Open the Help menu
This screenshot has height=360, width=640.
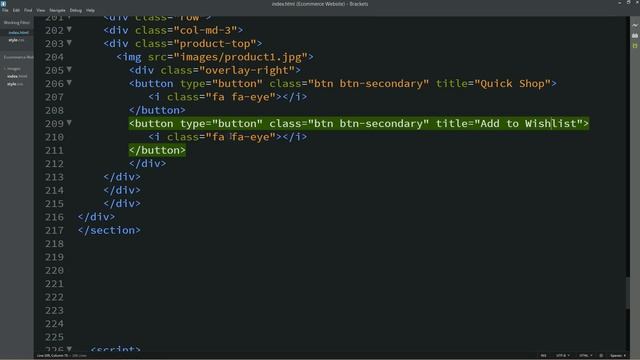(90, 10)
